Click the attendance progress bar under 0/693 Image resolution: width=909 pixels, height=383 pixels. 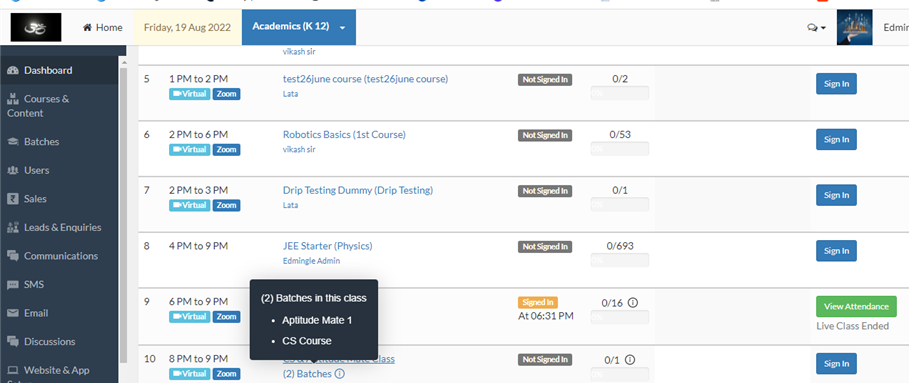pos(620,261)
